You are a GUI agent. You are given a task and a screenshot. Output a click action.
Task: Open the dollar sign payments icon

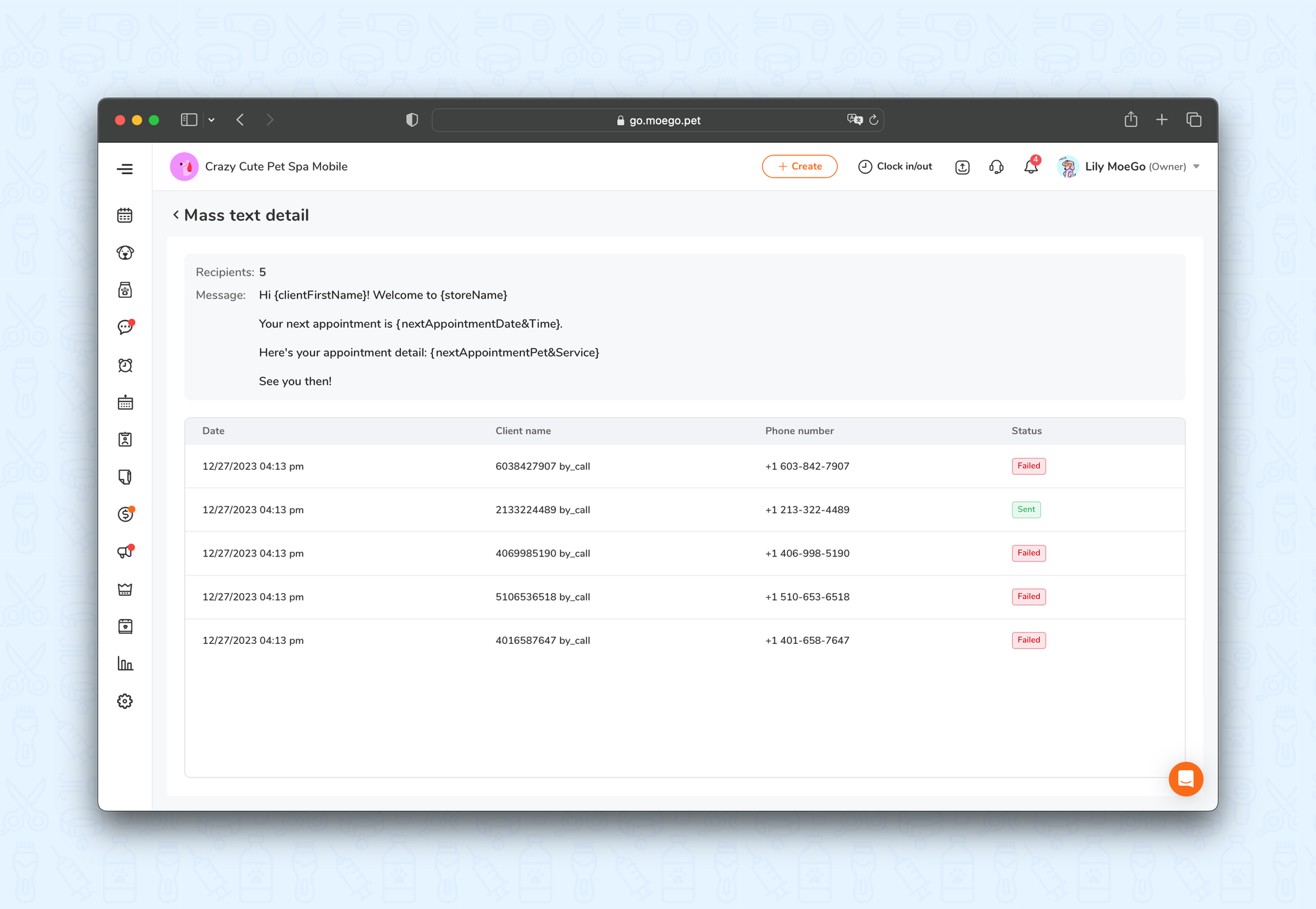coord(125,514)
